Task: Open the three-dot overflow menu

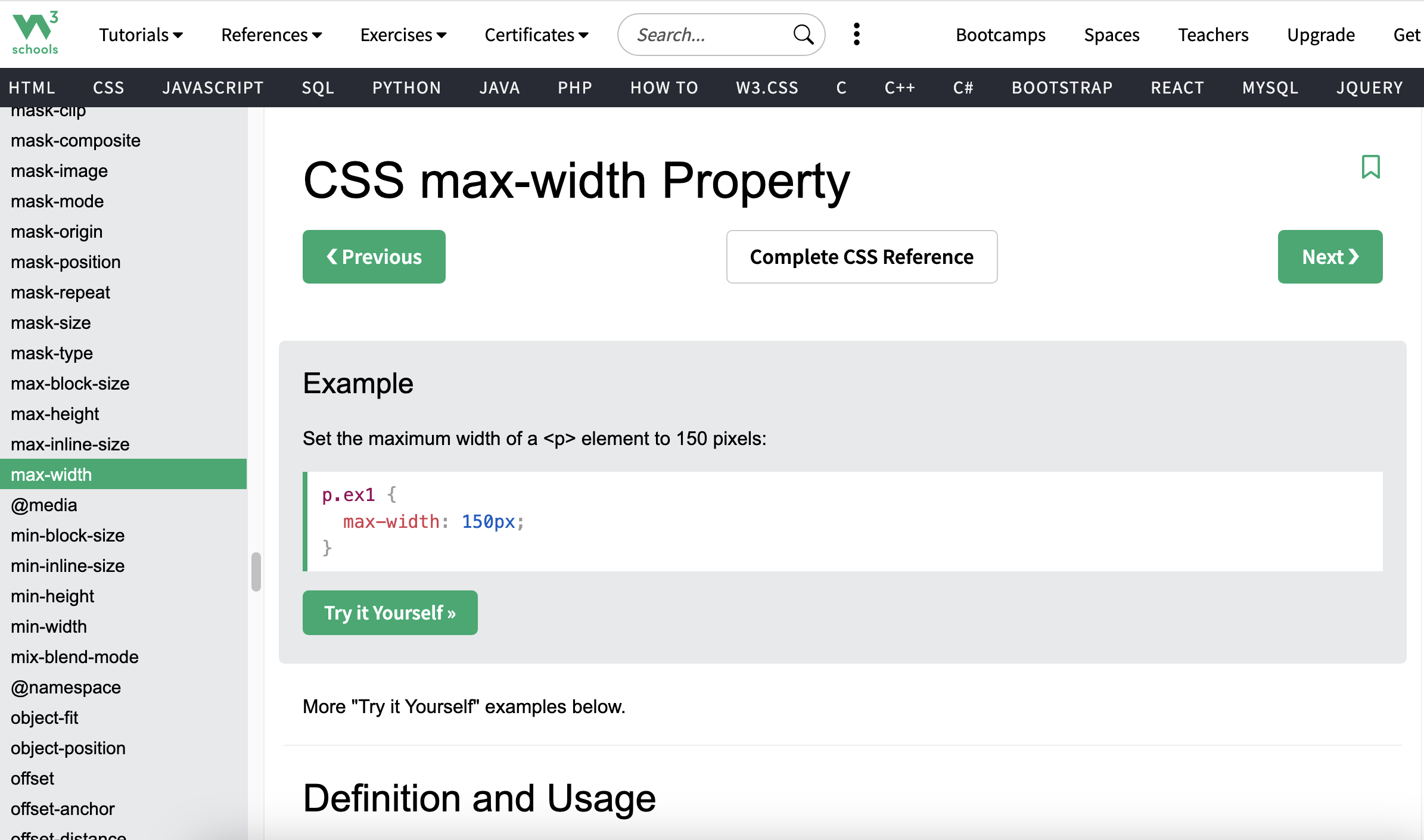Action: pos(856,34)
